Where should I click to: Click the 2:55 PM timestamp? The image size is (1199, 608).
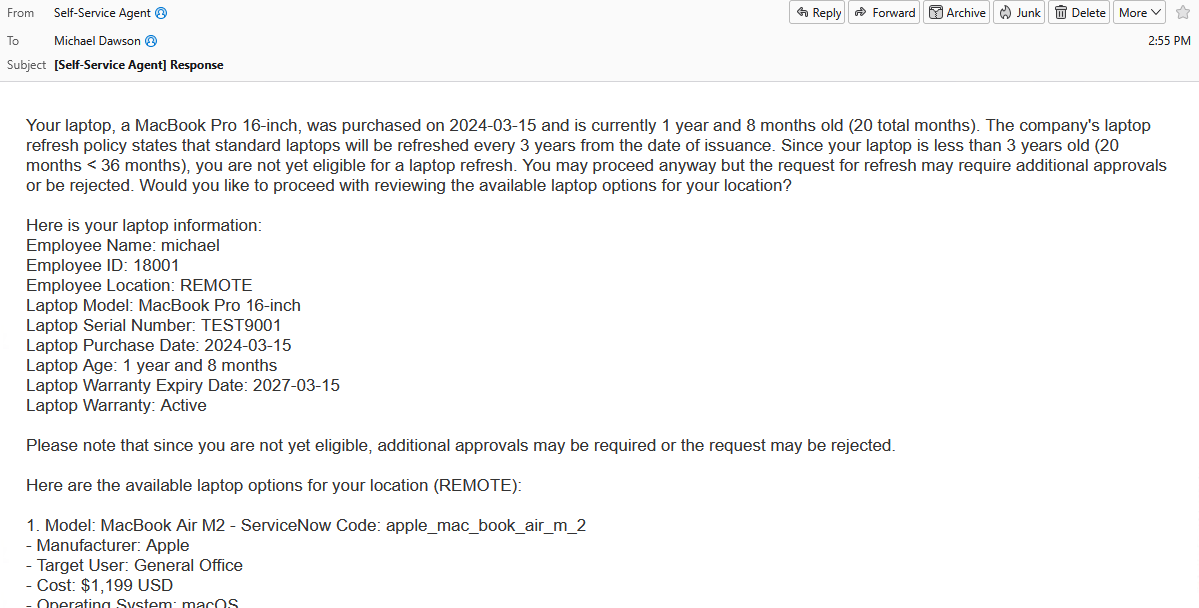tap(1169, 40)
